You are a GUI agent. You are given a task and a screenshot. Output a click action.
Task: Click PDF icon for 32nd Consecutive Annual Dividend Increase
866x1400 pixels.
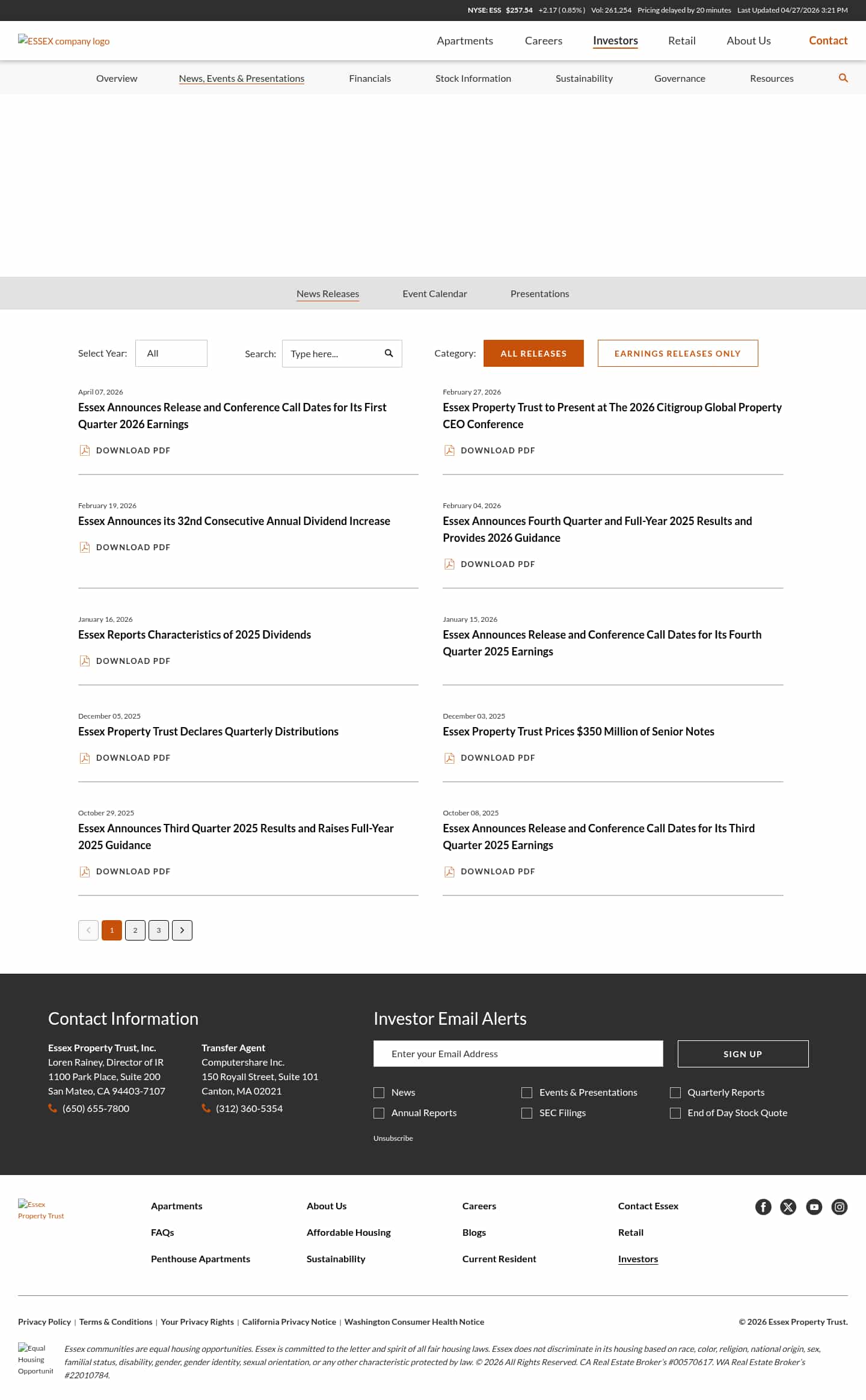coord(85,547)
